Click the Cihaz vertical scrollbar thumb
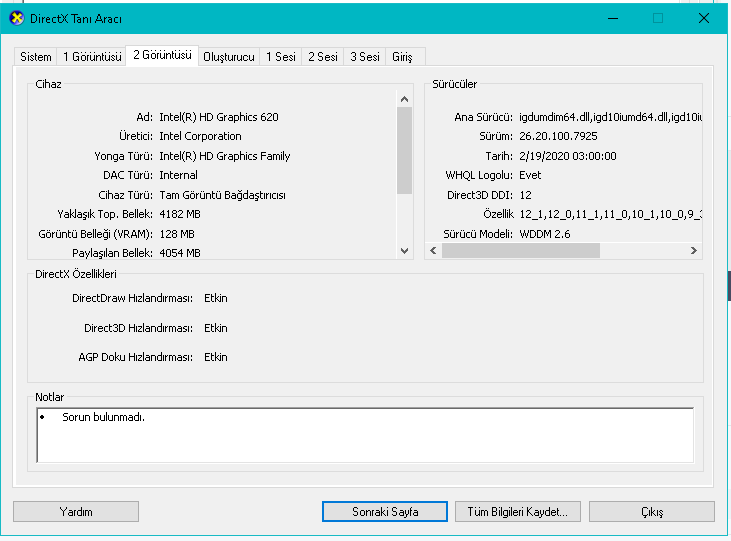 tap(404, 150)
